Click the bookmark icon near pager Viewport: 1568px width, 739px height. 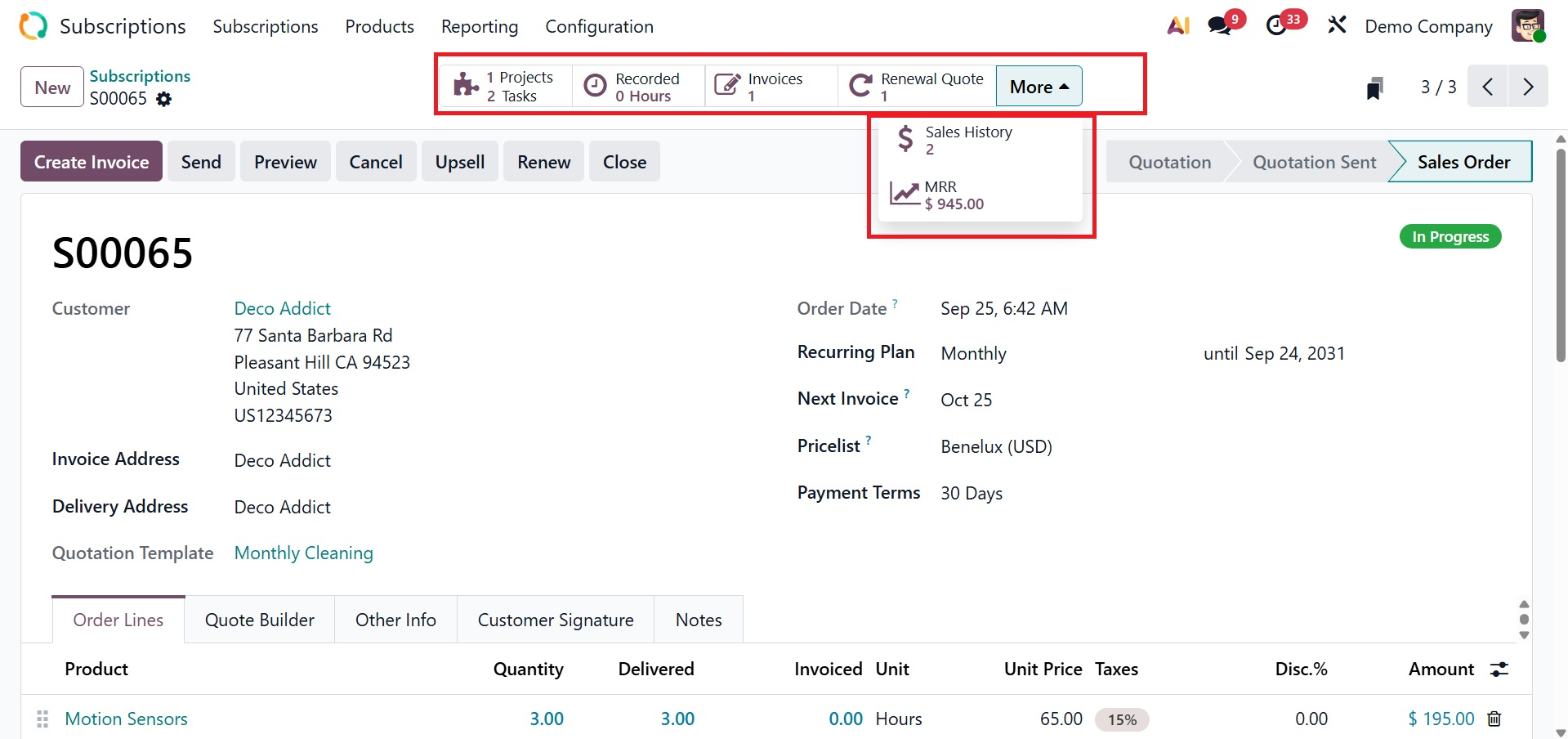point(1374,87)
